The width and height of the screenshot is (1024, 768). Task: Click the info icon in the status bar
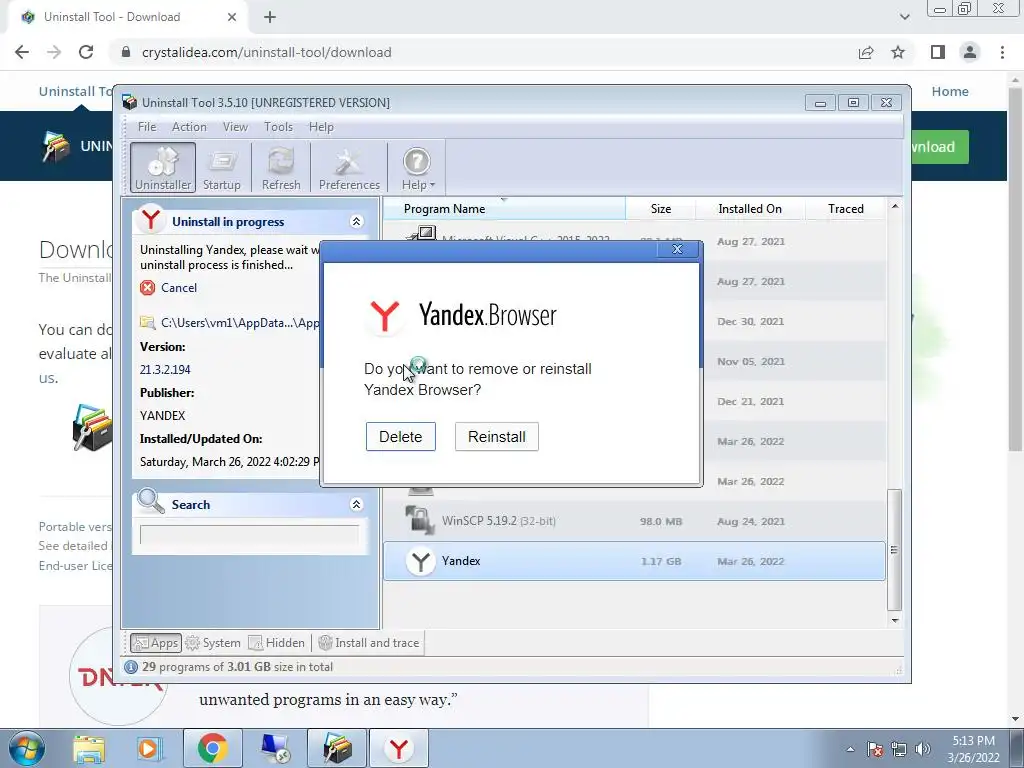[x=131, y=667]
